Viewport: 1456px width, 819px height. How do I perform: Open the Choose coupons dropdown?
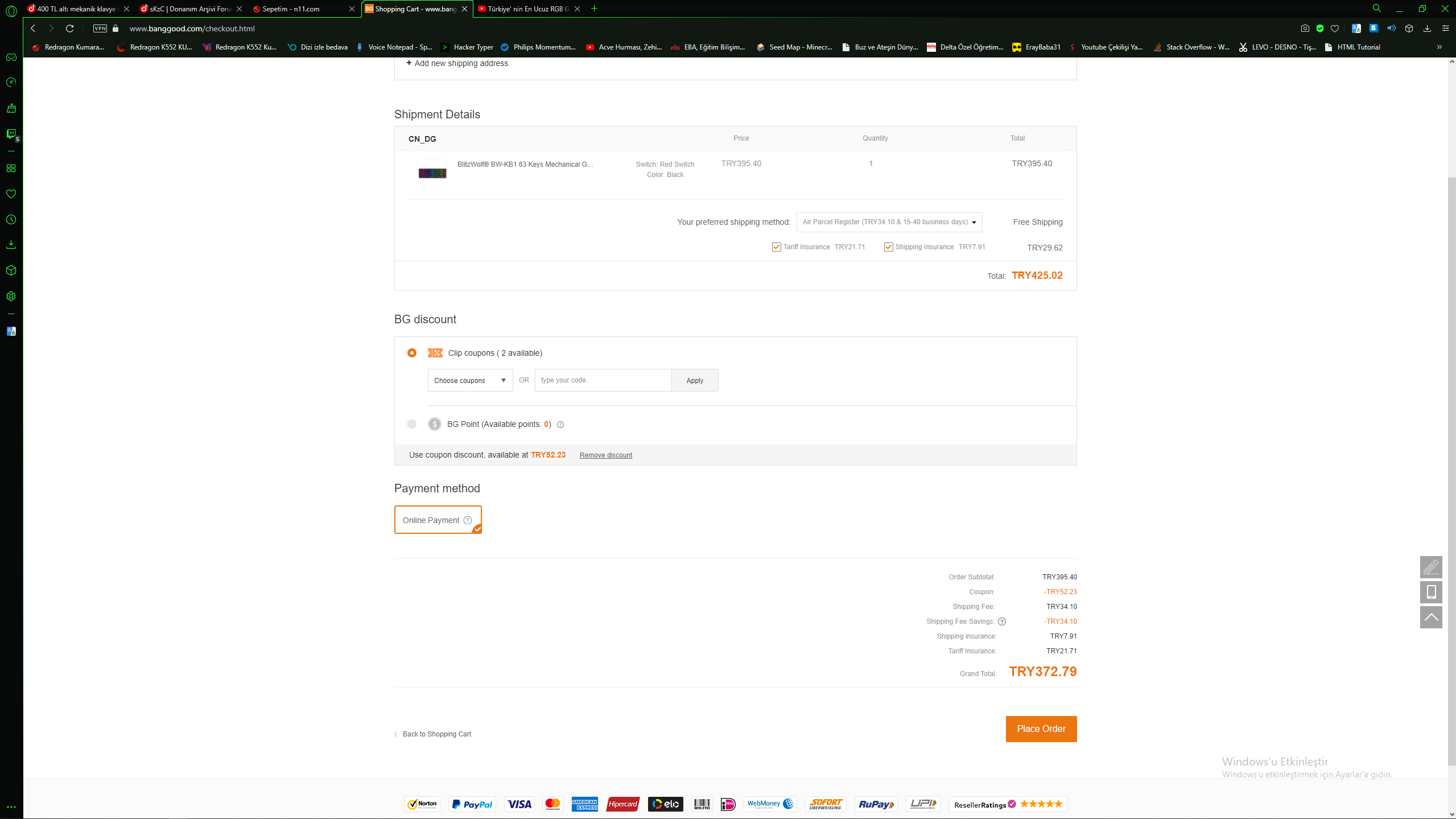[470, 380]
